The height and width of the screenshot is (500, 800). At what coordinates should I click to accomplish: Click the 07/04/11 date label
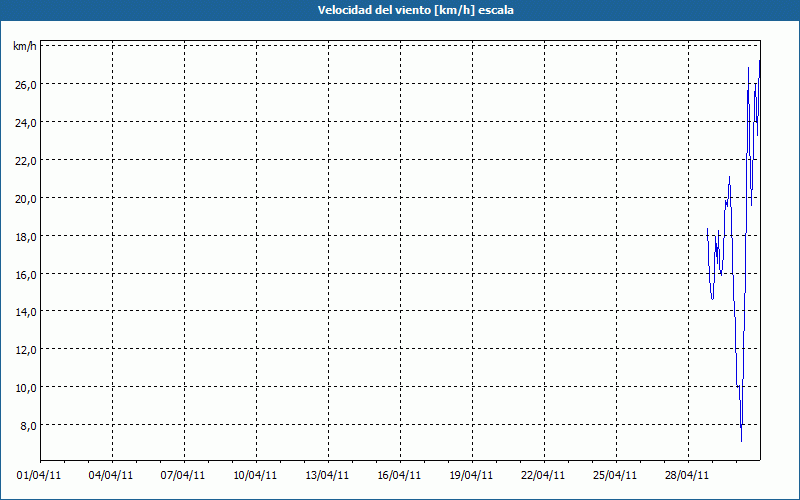[183, 475]
